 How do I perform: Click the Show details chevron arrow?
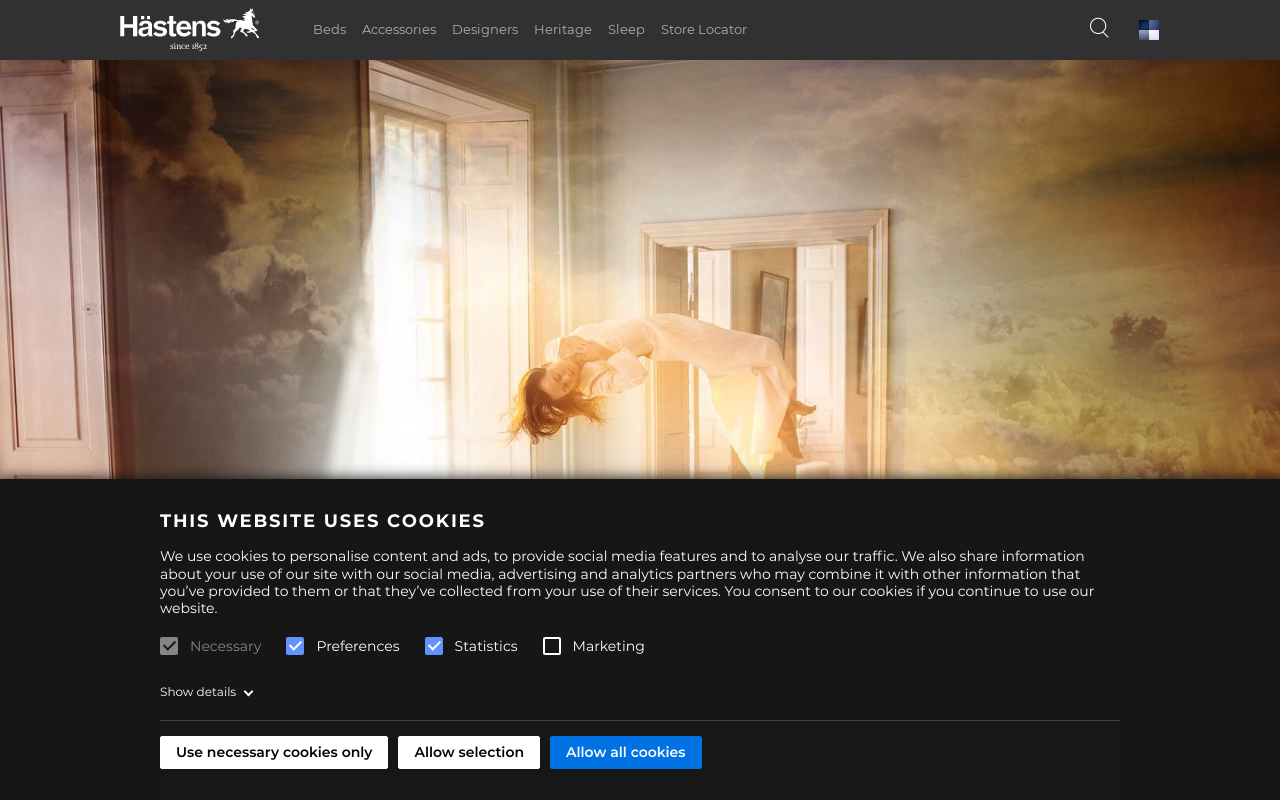pyautogui.click(x=248, y=693)
